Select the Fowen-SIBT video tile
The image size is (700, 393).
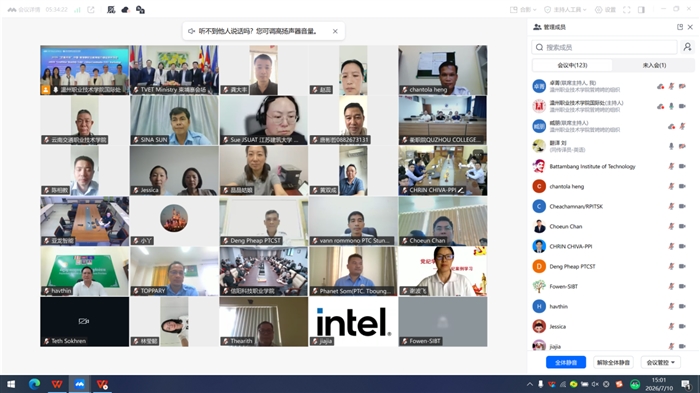pyautogui.click(x=442, y=322)
